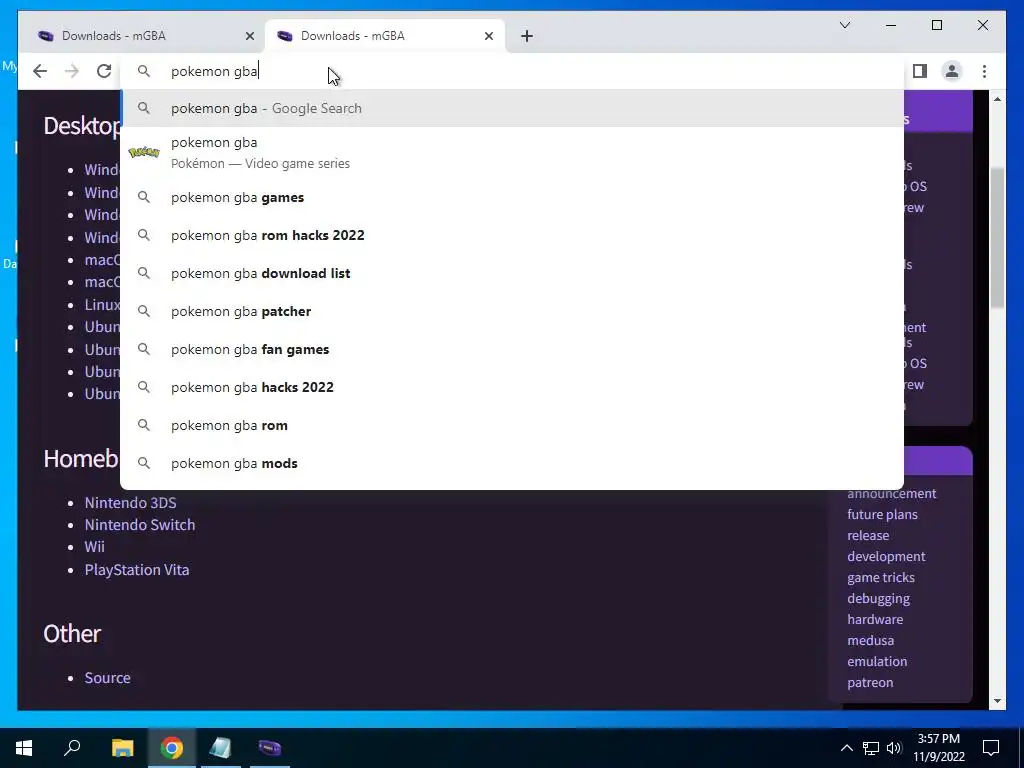
Task: Click the address bar with pokemon gba
Action: pyautogui.click(x=512, y=71)
